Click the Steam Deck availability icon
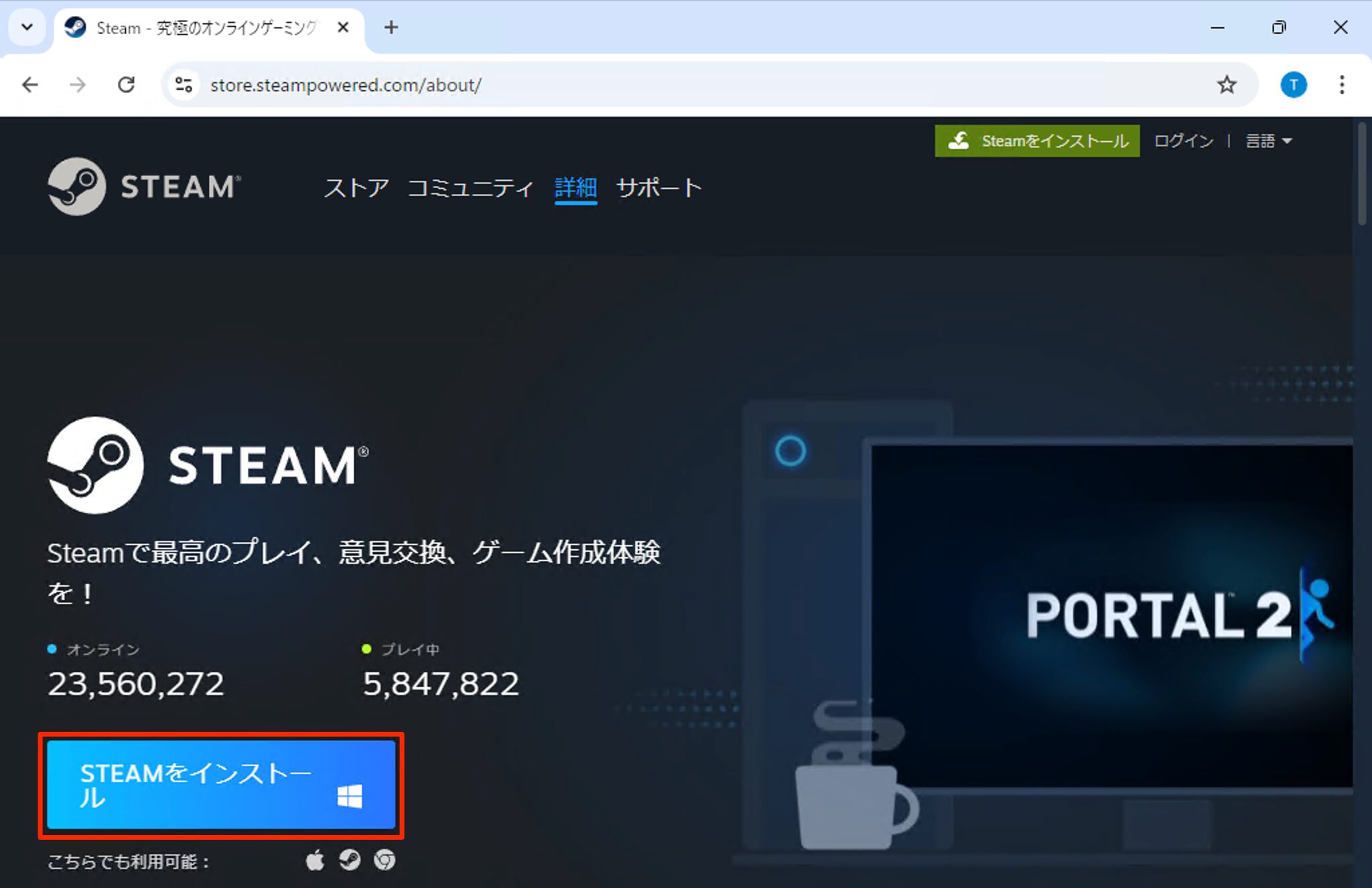Image resolution: width=1372 pixels, height=888 pixels. click(x=350, y=859)
